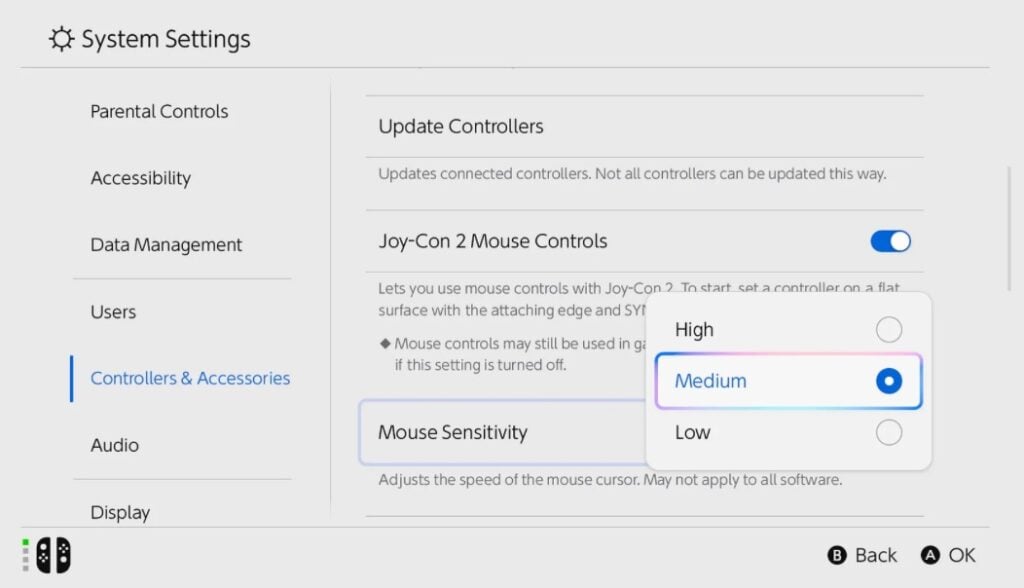Viewport: 1024px width, 588px height.
Task: Open the Mouse Sensitivity dropdown row
Action: [x=500, y=433]
